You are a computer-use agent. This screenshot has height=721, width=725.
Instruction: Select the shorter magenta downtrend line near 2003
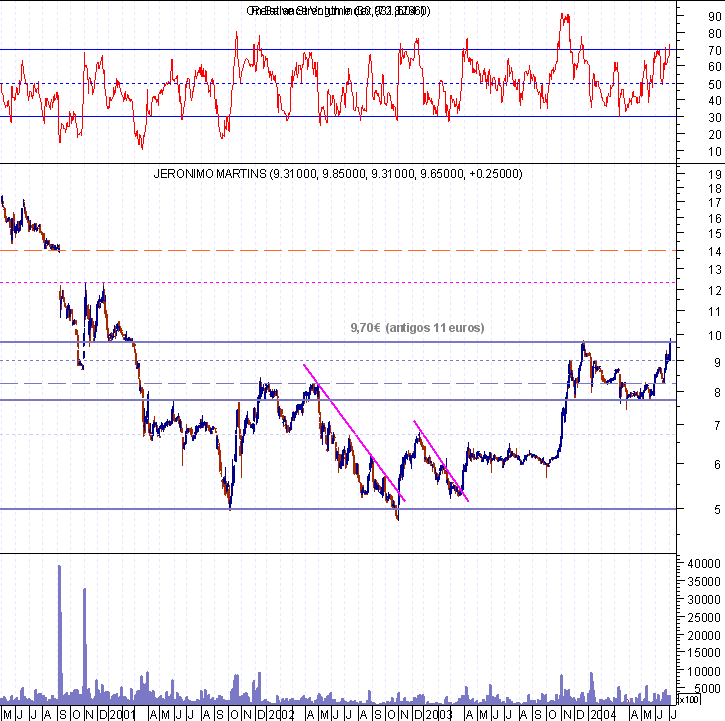pos(441,461)
